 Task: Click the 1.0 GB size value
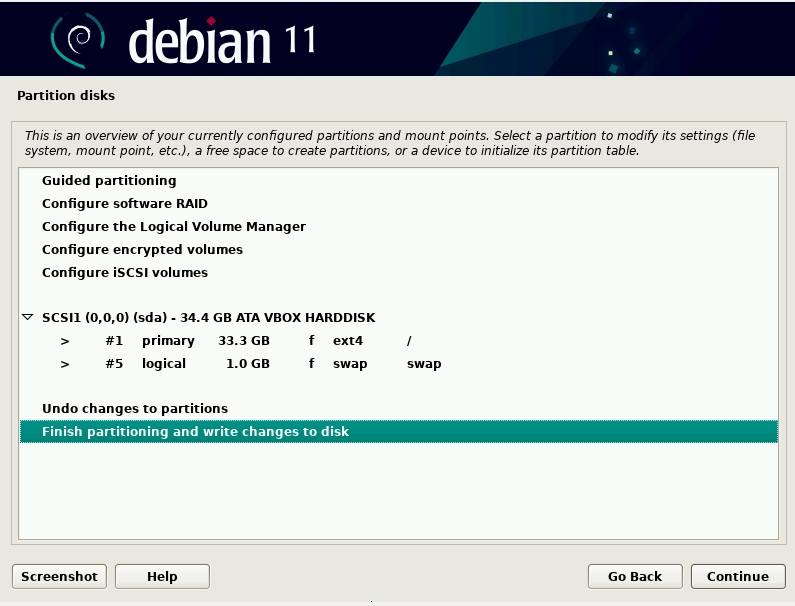pyautogui.click(x=248, y=364)
